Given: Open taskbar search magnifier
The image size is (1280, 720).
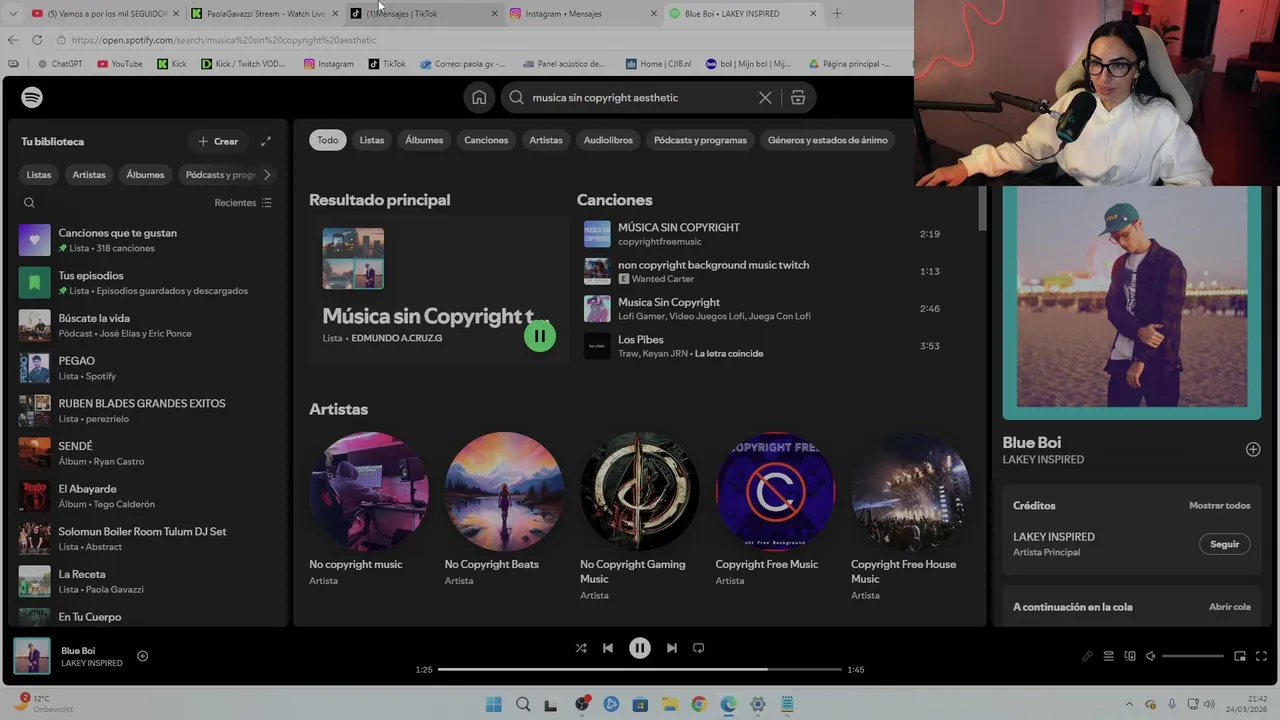Looking at the screenshot, I should (523, 704).
